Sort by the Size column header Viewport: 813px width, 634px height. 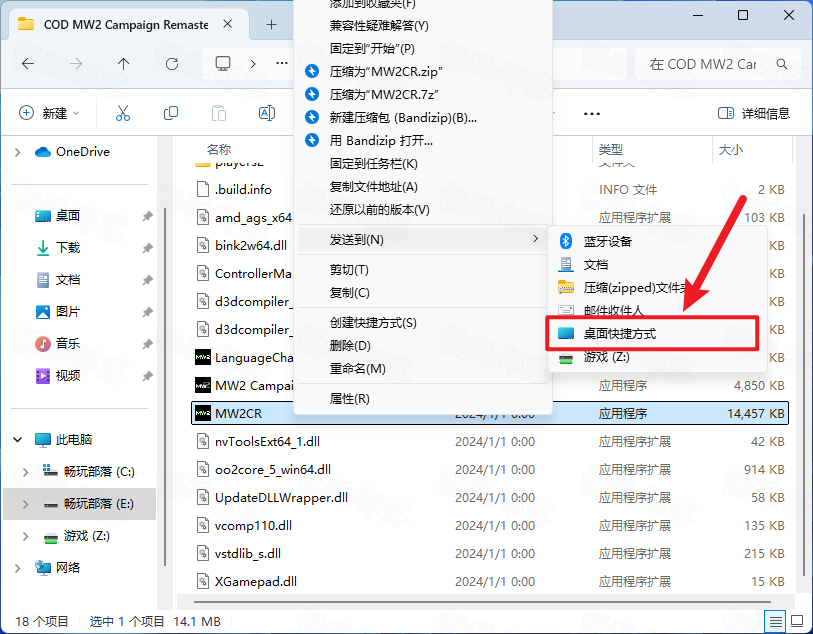pyautogui.click(x=731, y=150)
